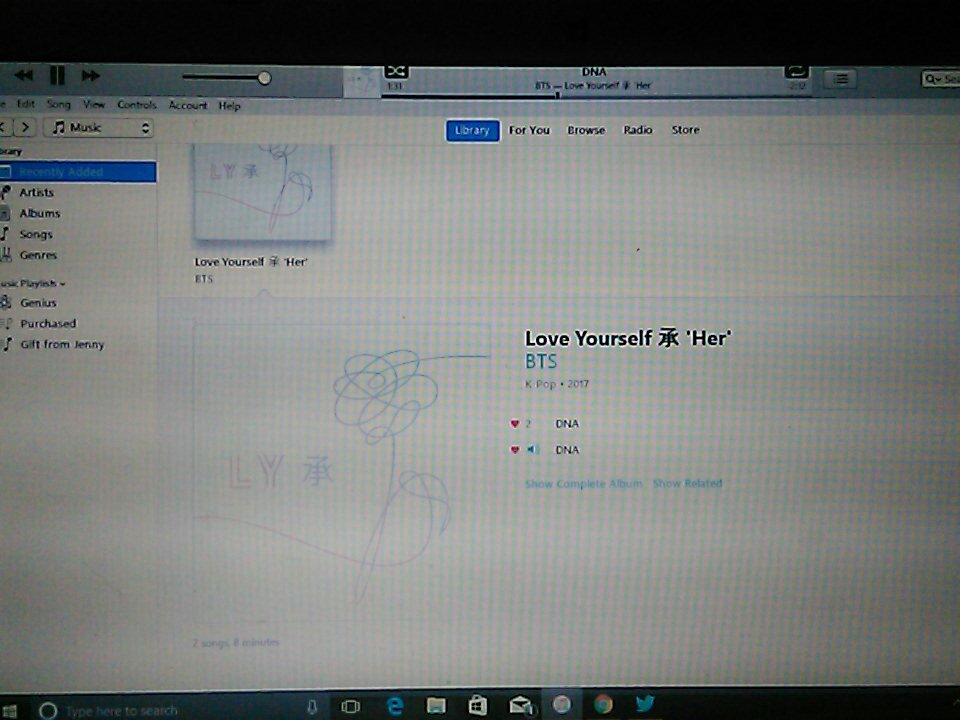Adjust the volume slider knob

point(264,78)
